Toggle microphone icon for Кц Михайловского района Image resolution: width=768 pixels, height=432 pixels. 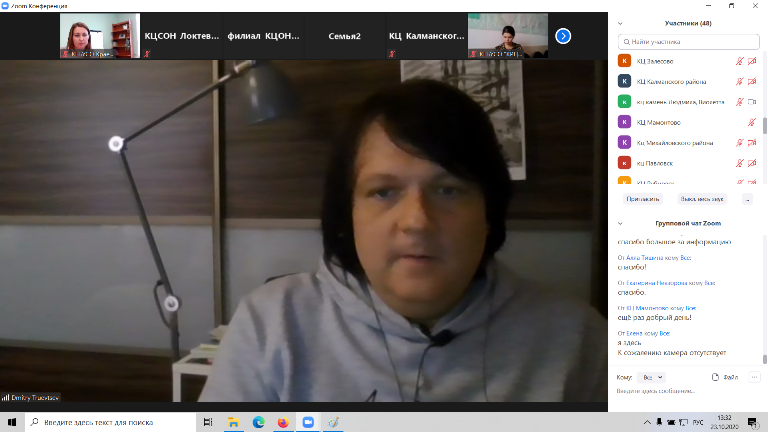tap(740, 143)
